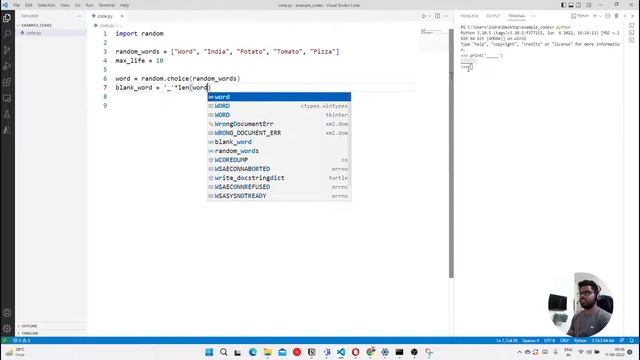This screenshot has height=360, width=640.
Task: Choose 'write_docstringdict' suggestion
Action: tap(279, 178)
